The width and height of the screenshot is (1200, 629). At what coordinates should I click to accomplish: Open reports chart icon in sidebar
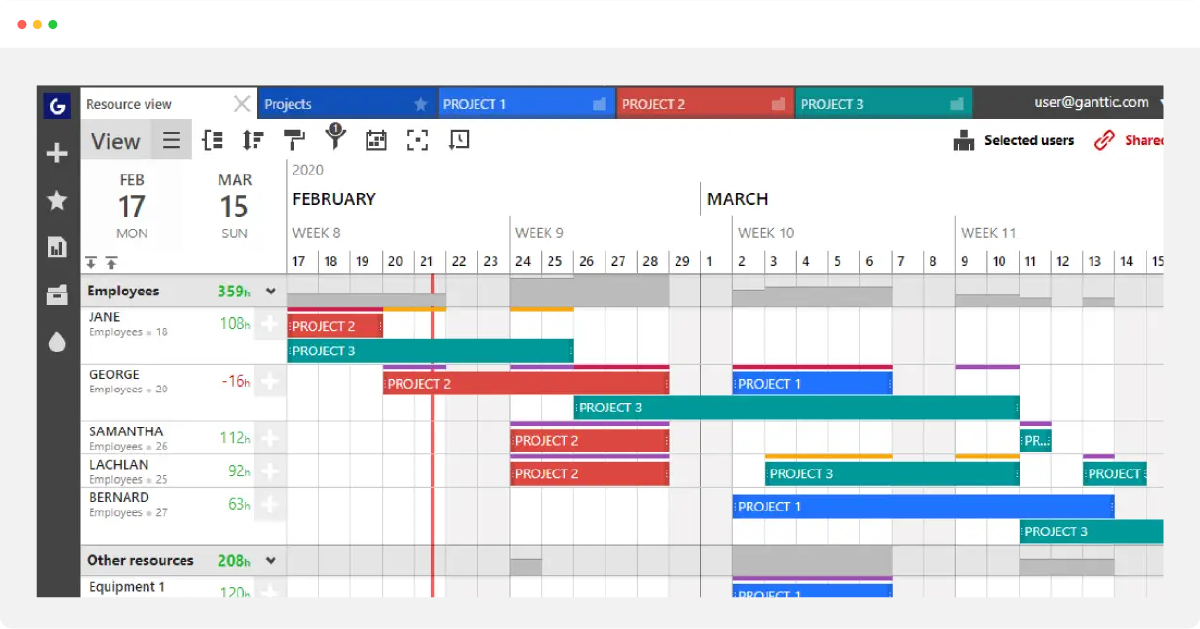pos(57,247)
